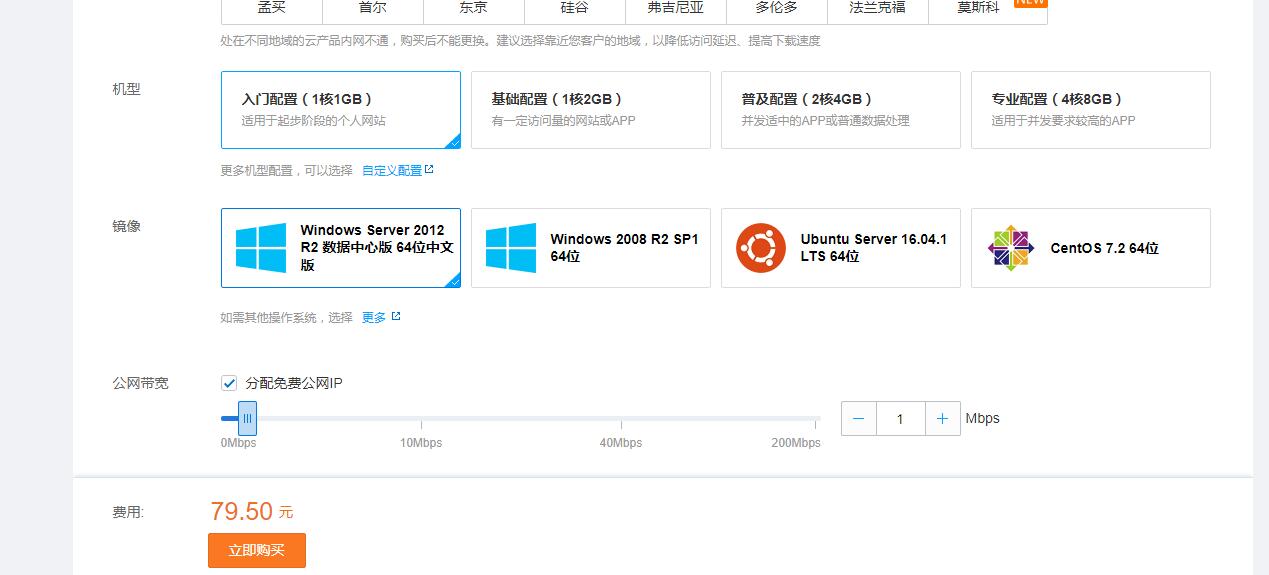1269x575 pixels.
Task: Click the 200Mbps slider label
Action: pos(796,442)
